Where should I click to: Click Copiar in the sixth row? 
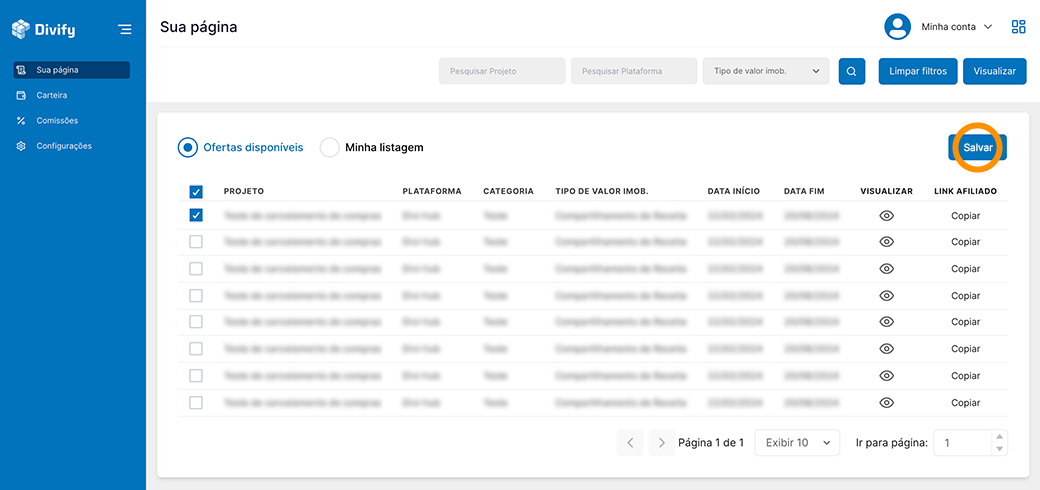tap(965, 349)
